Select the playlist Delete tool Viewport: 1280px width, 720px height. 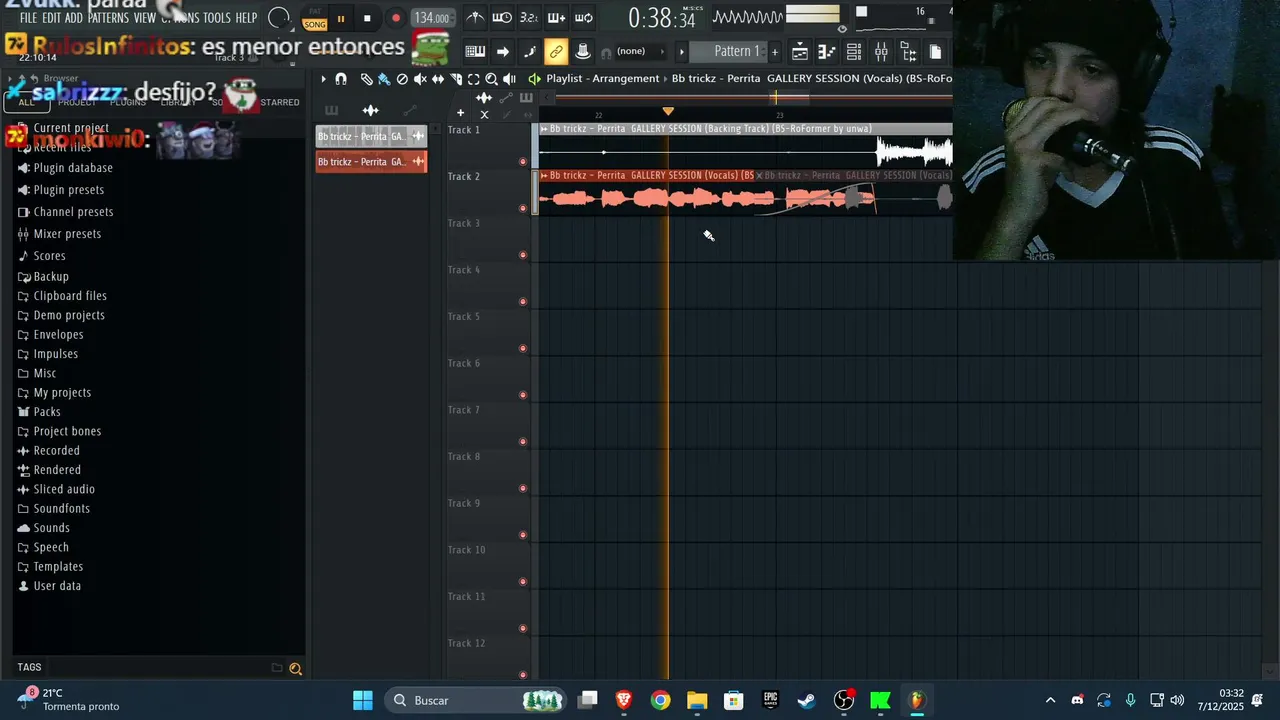click(402, 79)
